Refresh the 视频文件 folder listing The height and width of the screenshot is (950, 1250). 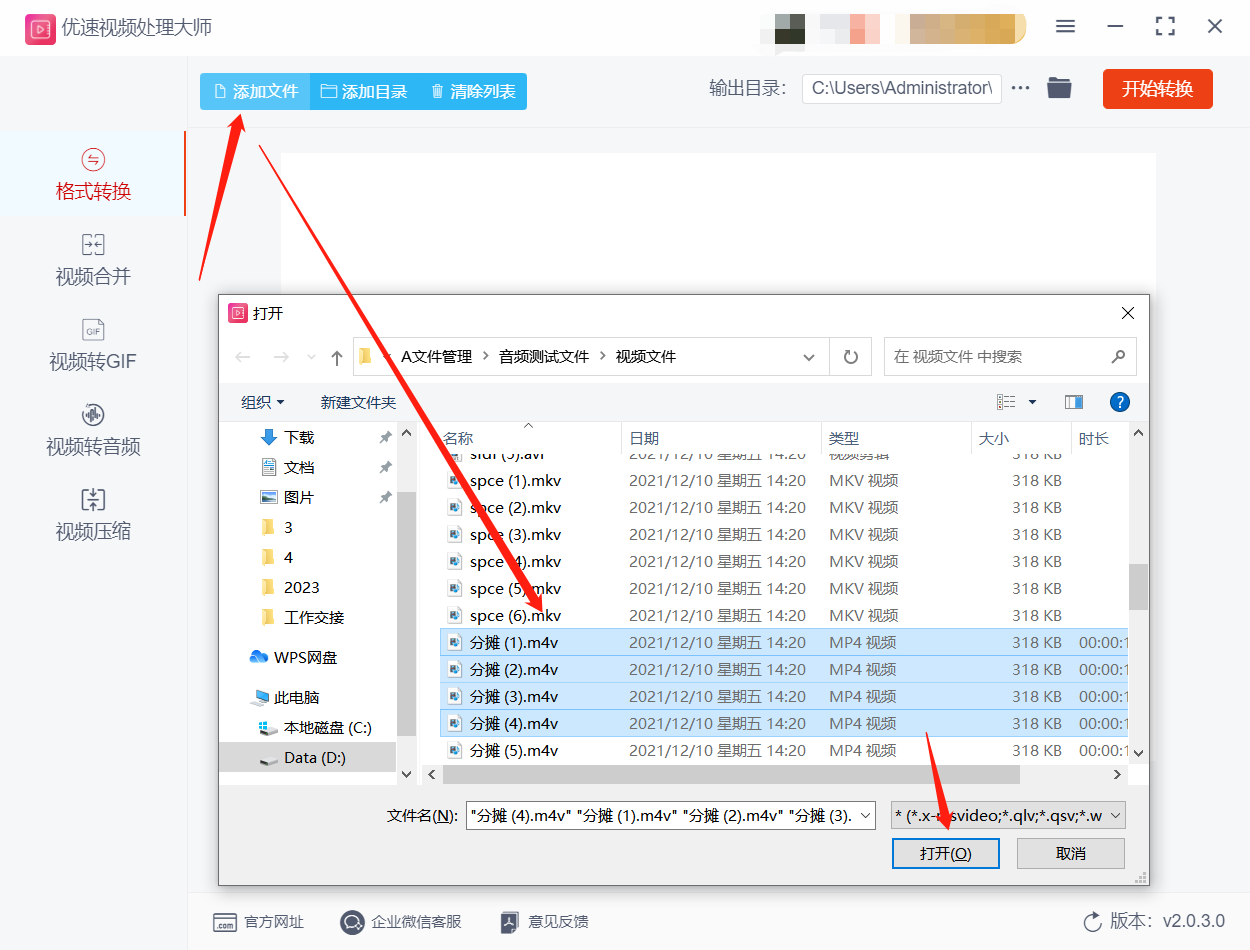coord(849,356)
